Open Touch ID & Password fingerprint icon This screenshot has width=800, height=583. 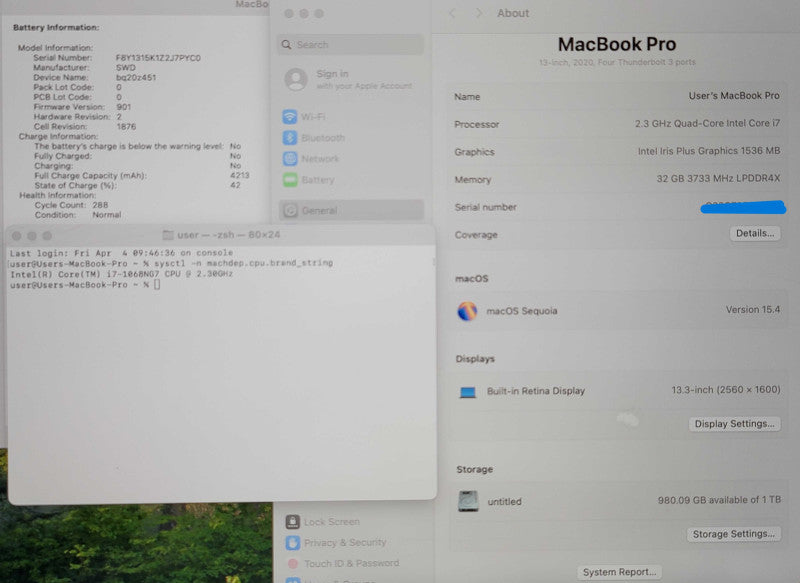tap(292, 564)
